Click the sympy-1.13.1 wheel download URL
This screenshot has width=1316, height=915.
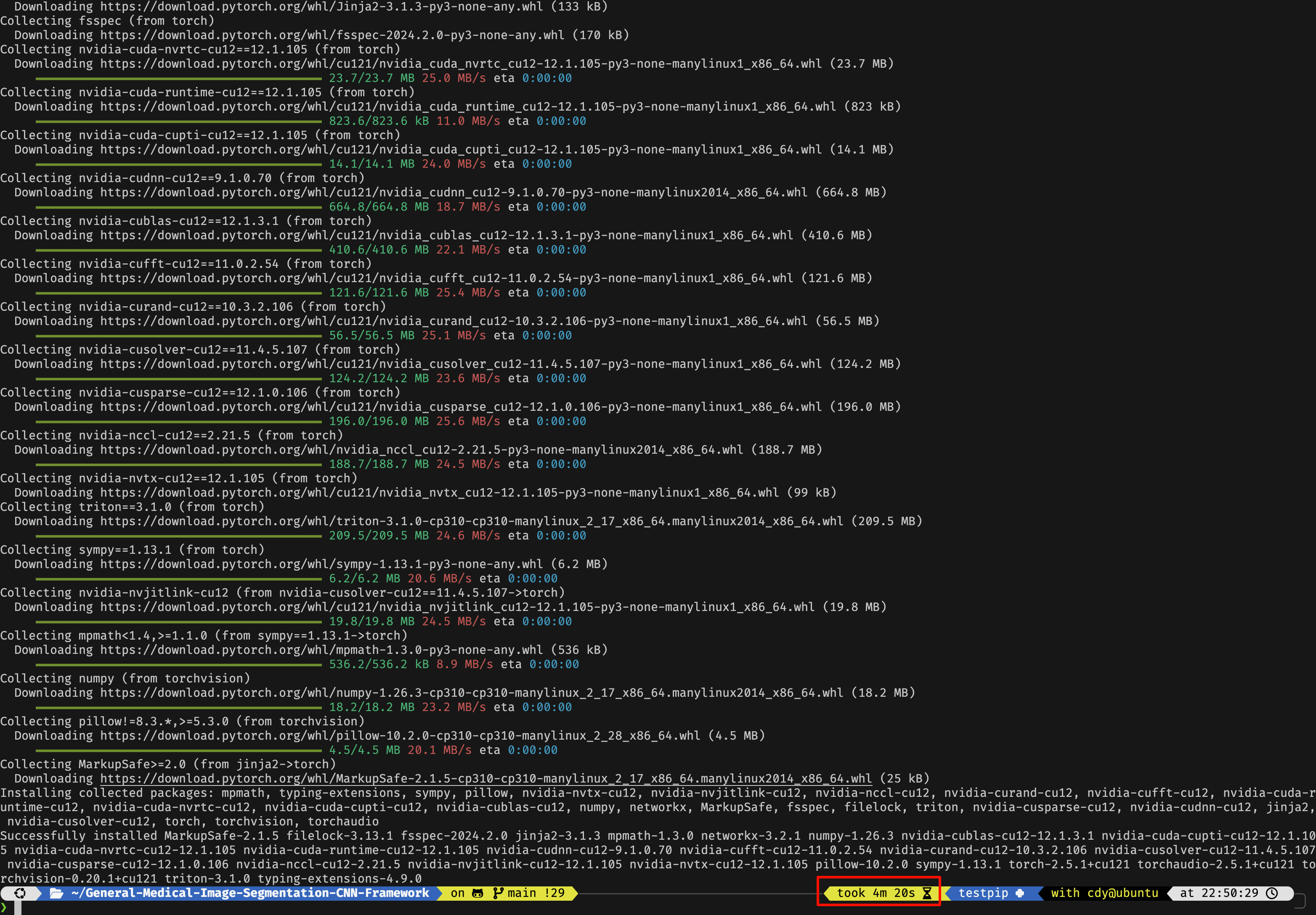[321, 564]
